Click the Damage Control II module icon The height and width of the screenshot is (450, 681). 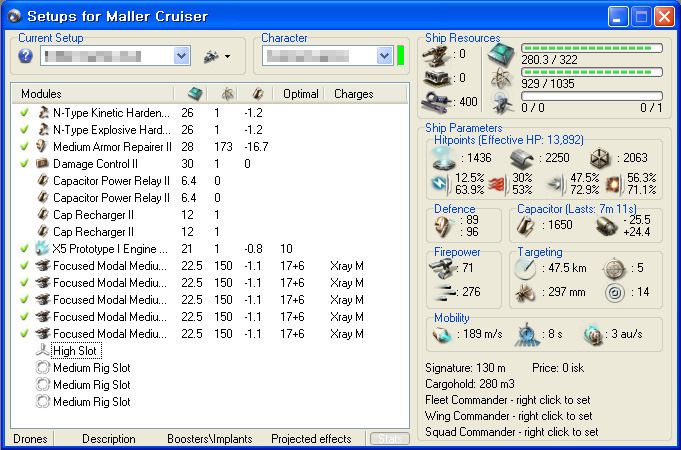click(43, 163)
